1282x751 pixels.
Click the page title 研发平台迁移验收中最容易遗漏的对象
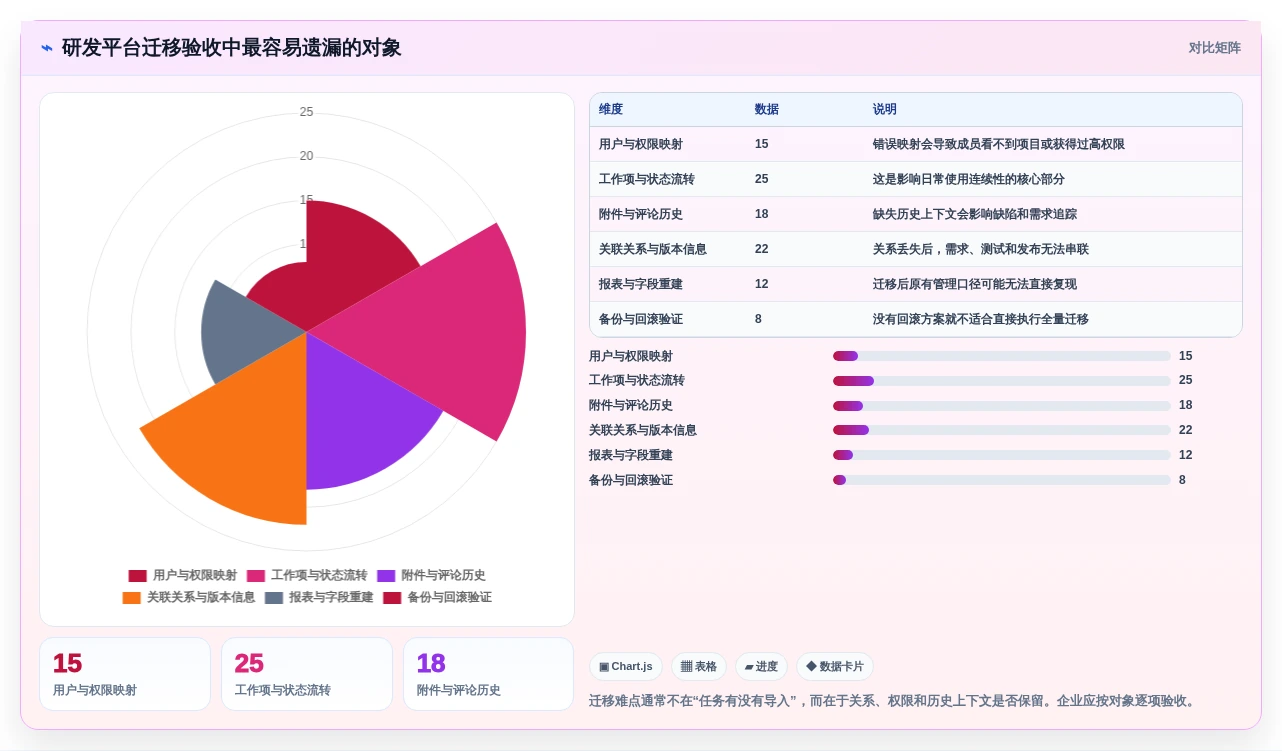click(x=231, y=48)
